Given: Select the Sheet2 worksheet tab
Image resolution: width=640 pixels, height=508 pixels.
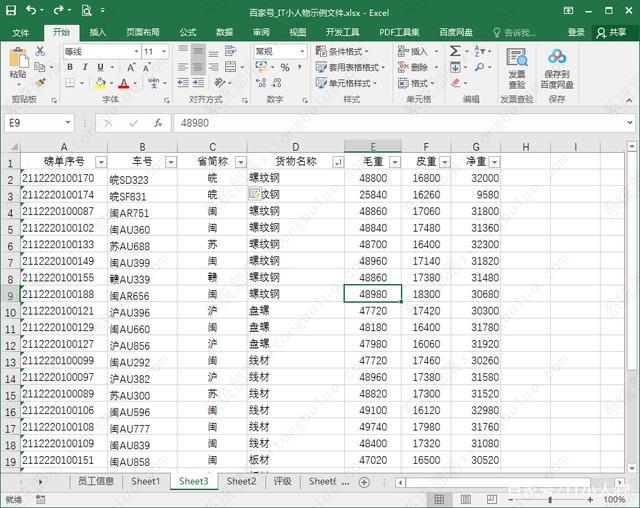Looking at the screenshot, I should [x=241, y=481].
